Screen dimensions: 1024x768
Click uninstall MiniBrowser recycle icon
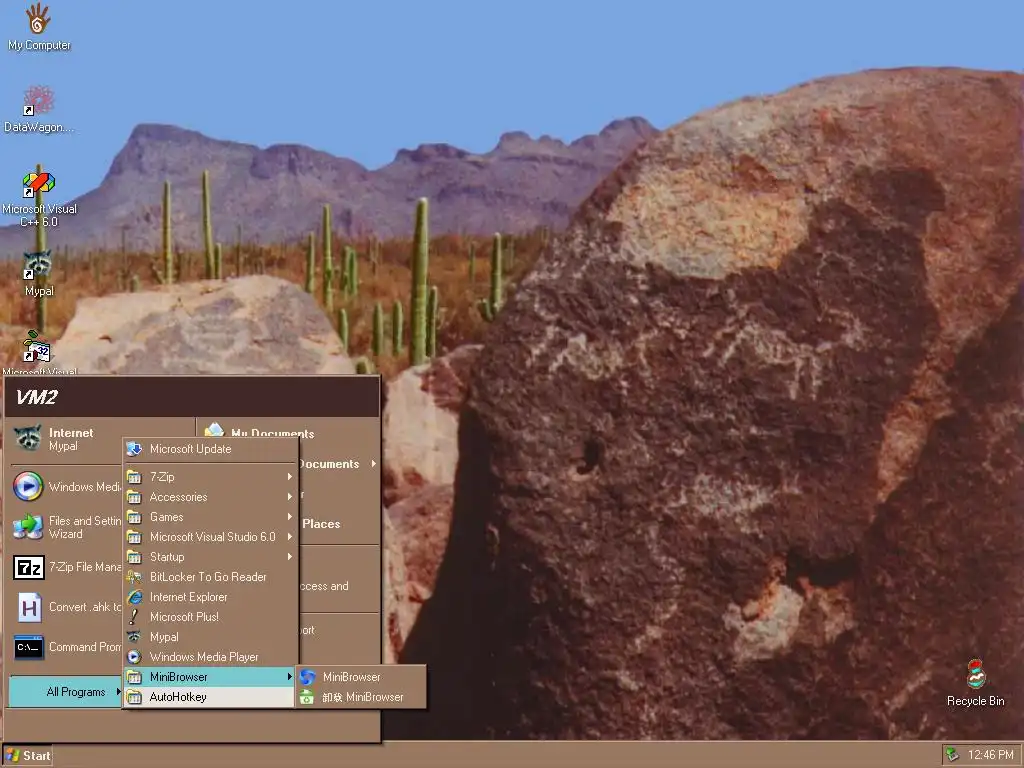[307, 697]
